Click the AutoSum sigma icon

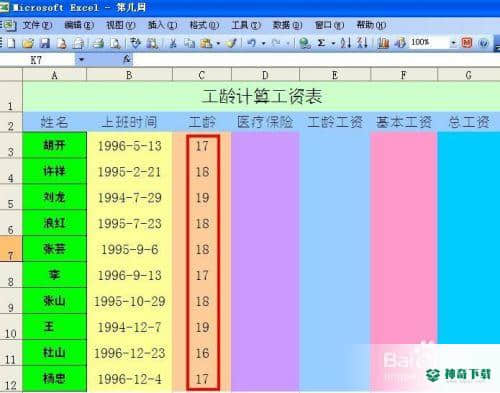coord(321,43)
